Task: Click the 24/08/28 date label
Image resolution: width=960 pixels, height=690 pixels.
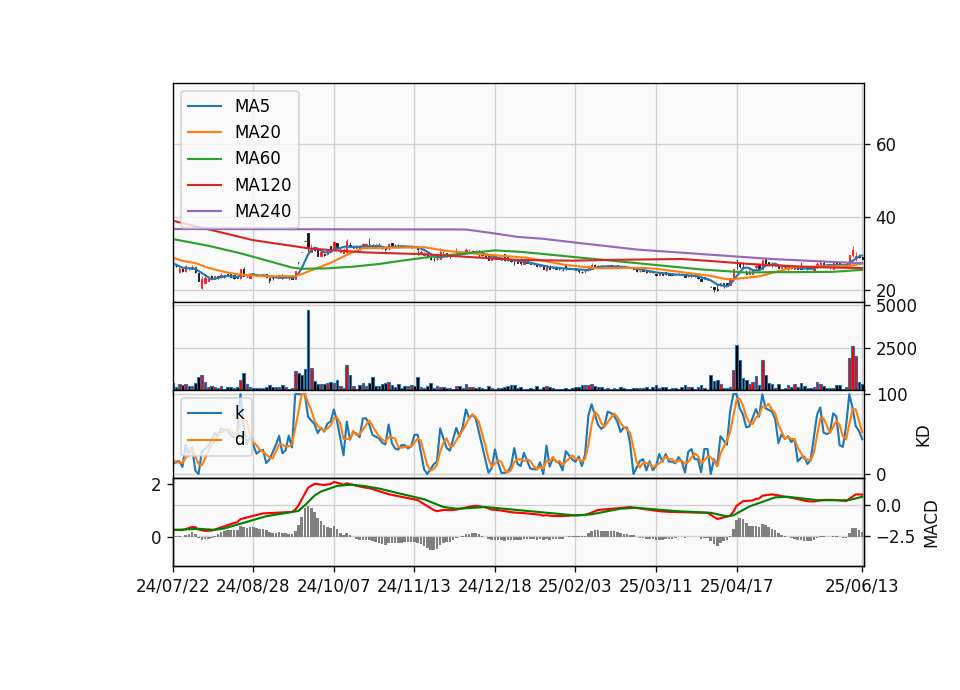Action: click(253, 586)
